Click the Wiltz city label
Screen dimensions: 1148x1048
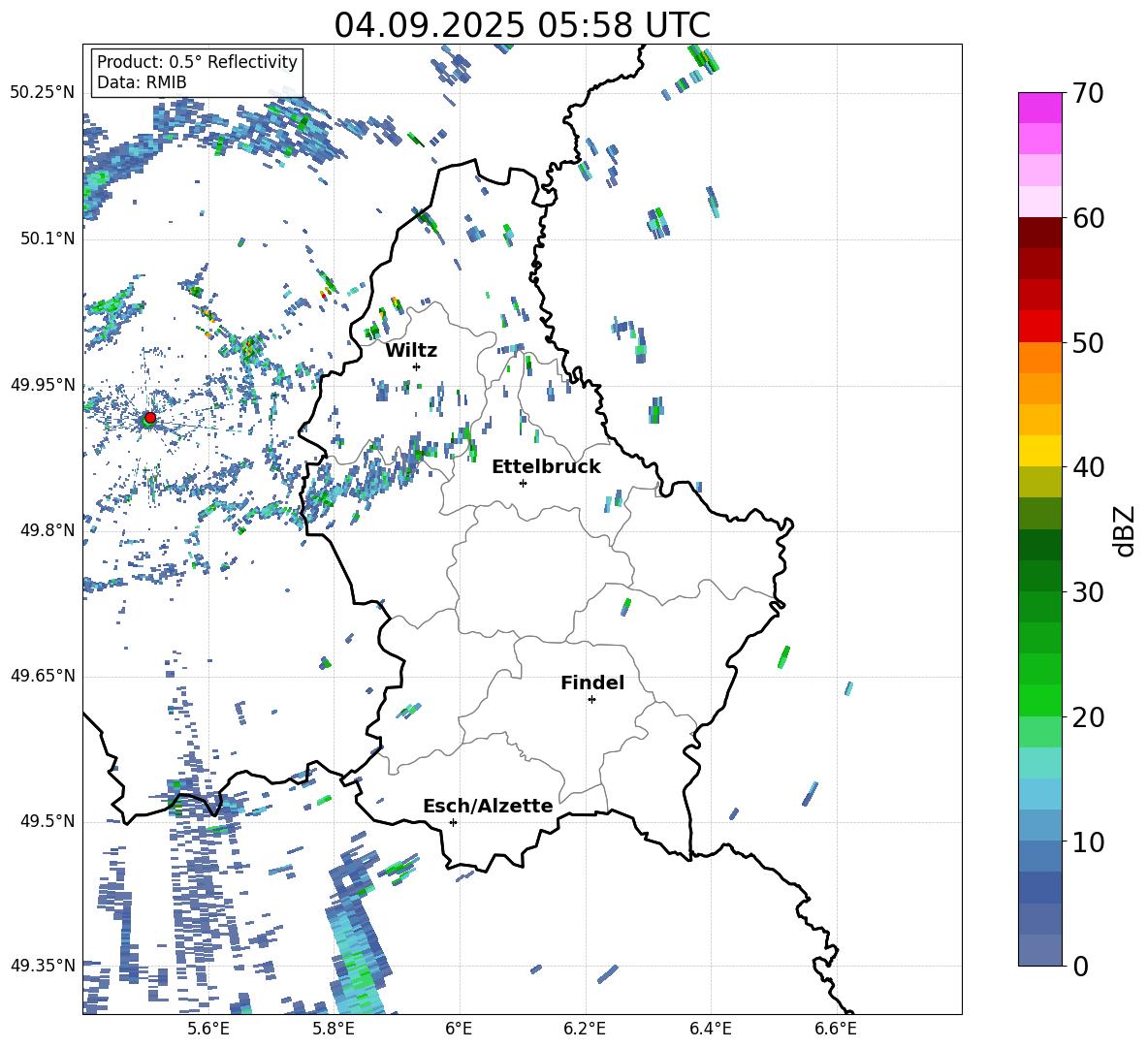tap(411, 351)
